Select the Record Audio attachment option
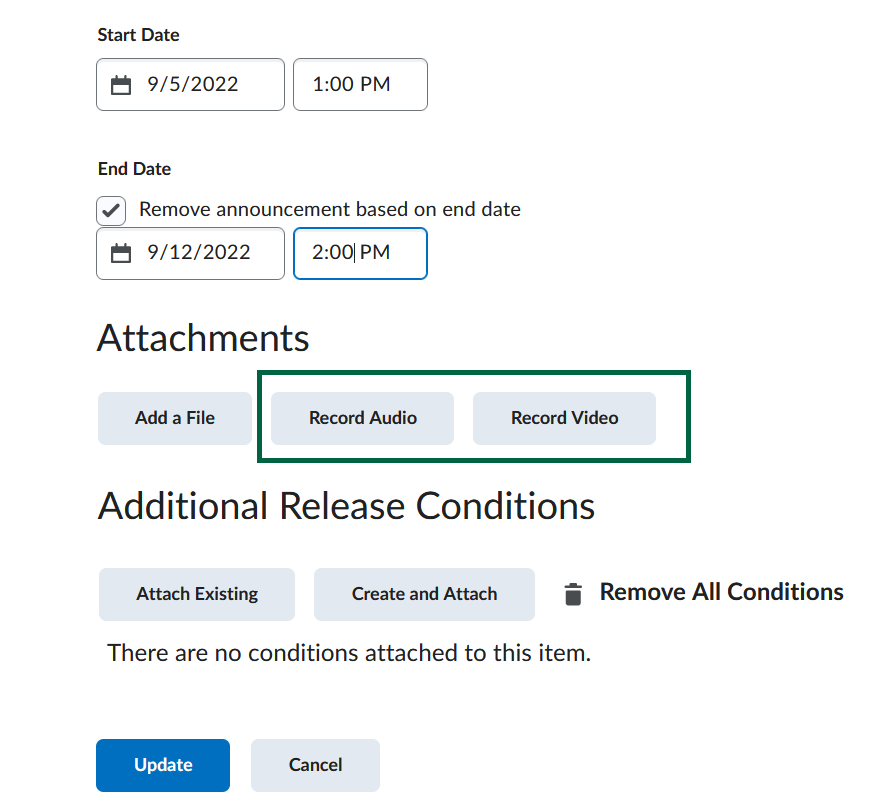This screenshot has height=809, width=876. click(361, 418)
